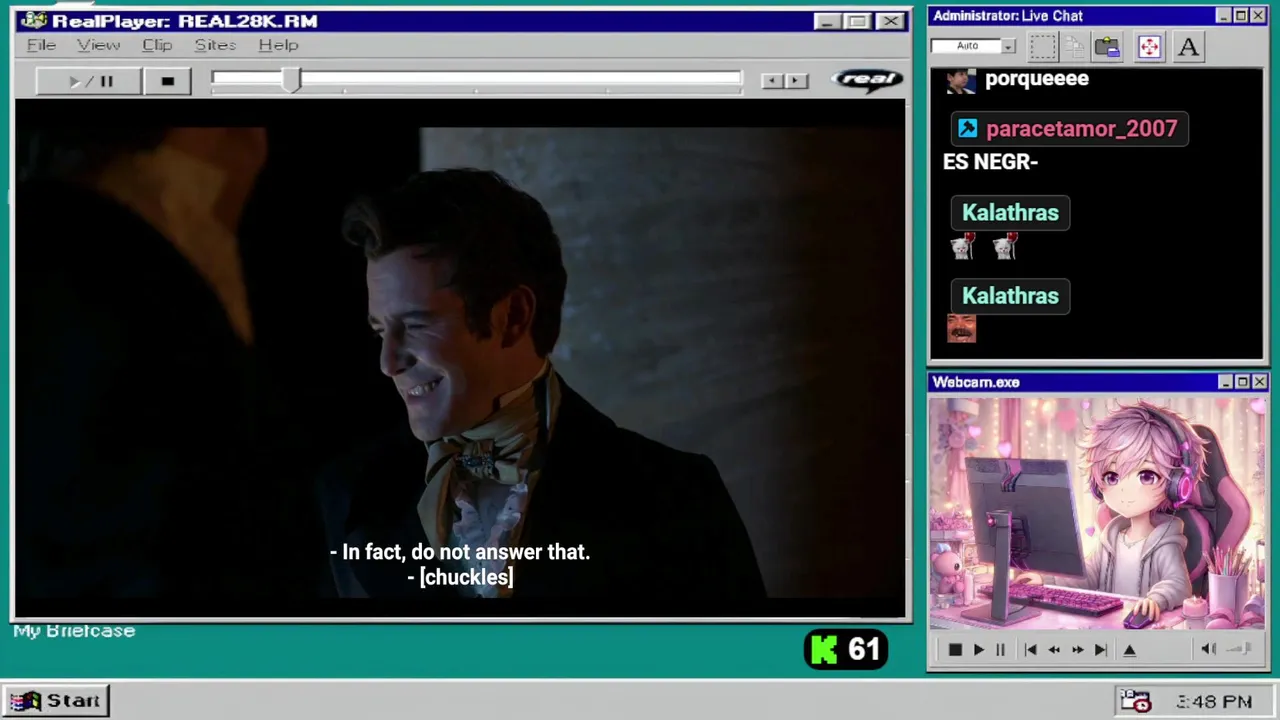This screenshot has width=1280, height=720.
Task: Click the previous clip arrow in RealPlayer
Action: (771, 81)
